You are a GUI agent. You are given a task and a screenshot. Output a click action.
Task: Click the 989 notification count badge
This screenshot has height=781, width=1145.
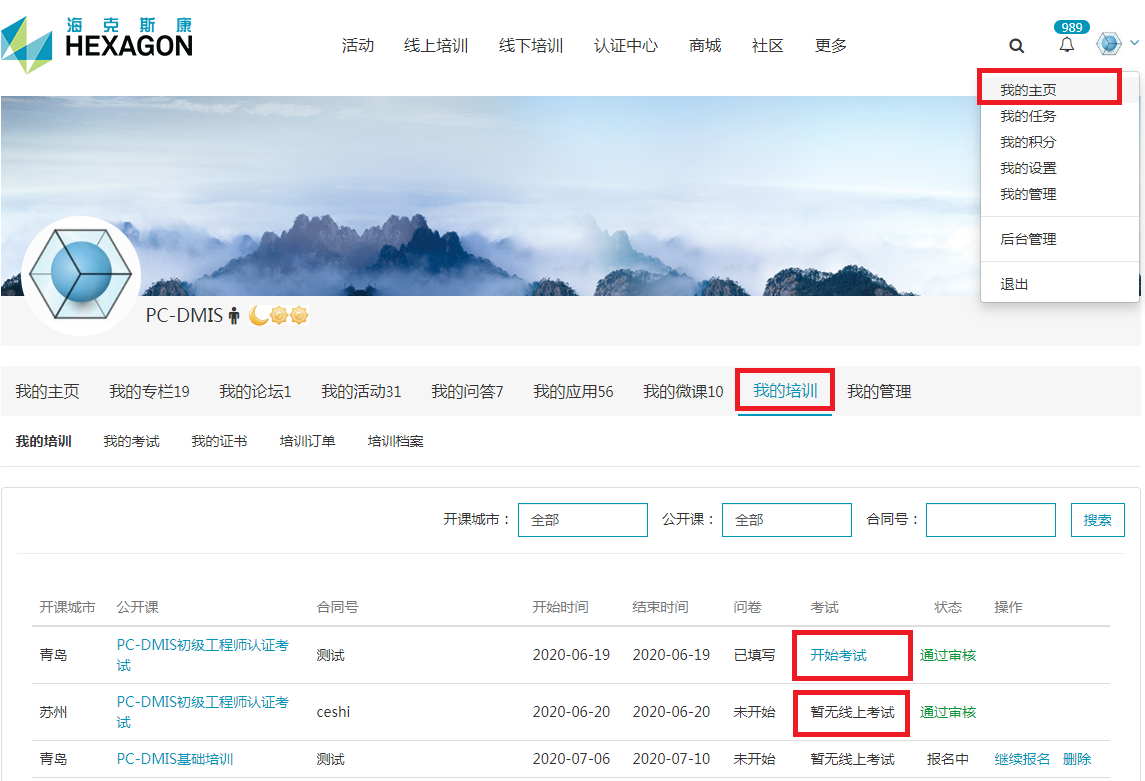(1072, 27)
